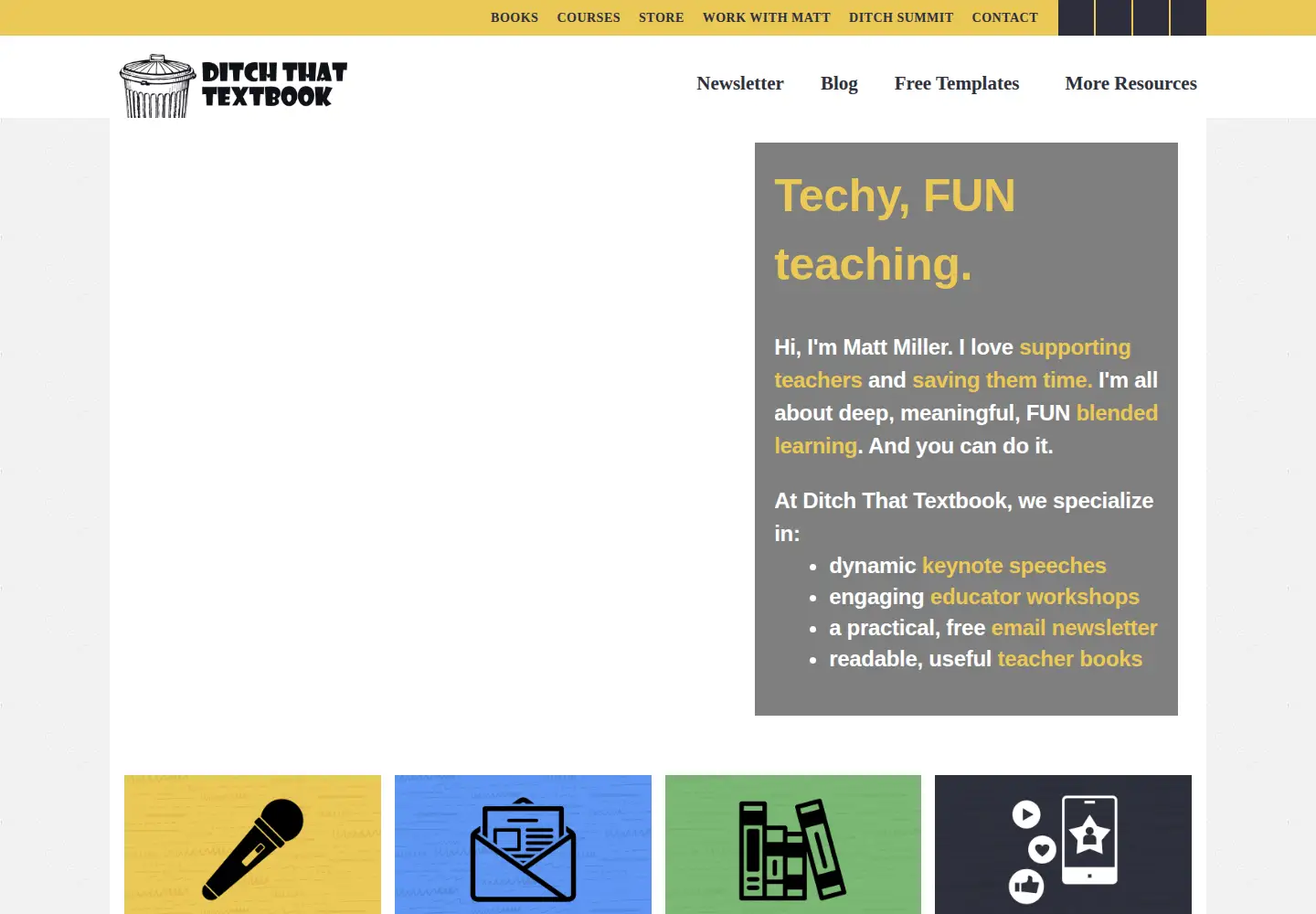
Task: Click the 'Techy, FUN teaching.' heading
Action: click(x=896, y=230)
